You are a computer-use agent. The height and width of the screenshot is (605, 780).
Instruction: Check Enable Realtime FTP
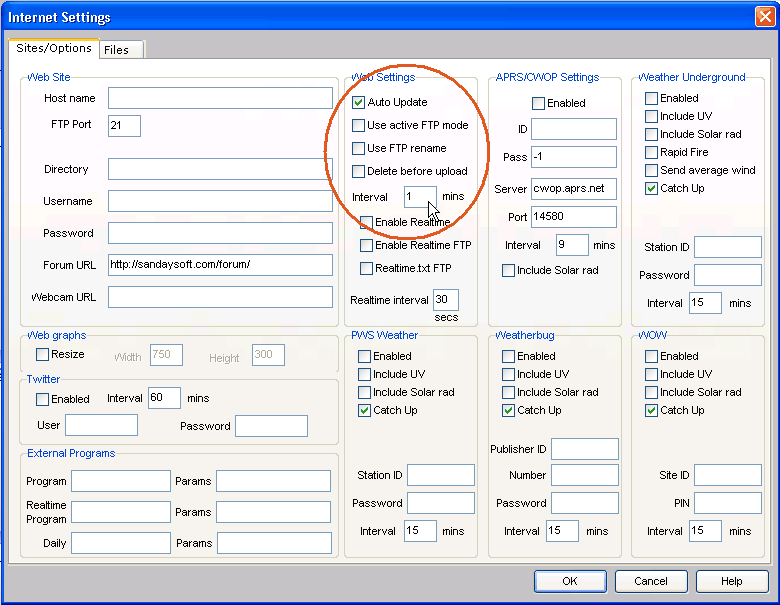366,245
